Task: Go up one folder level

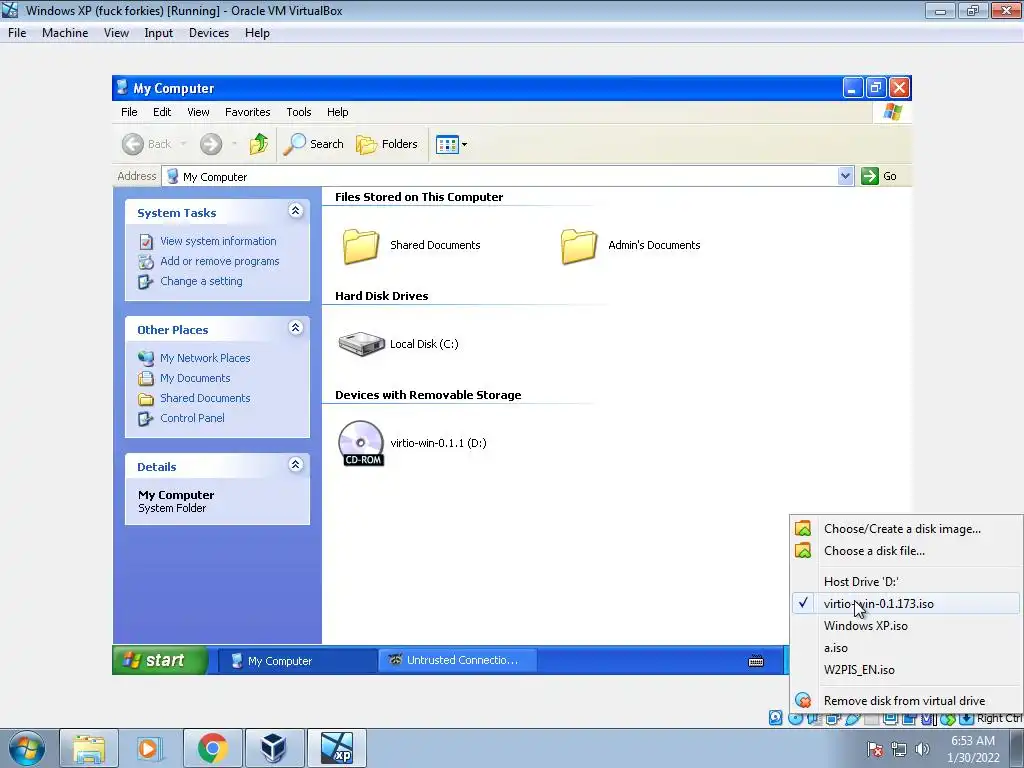Action: [259, 144]
